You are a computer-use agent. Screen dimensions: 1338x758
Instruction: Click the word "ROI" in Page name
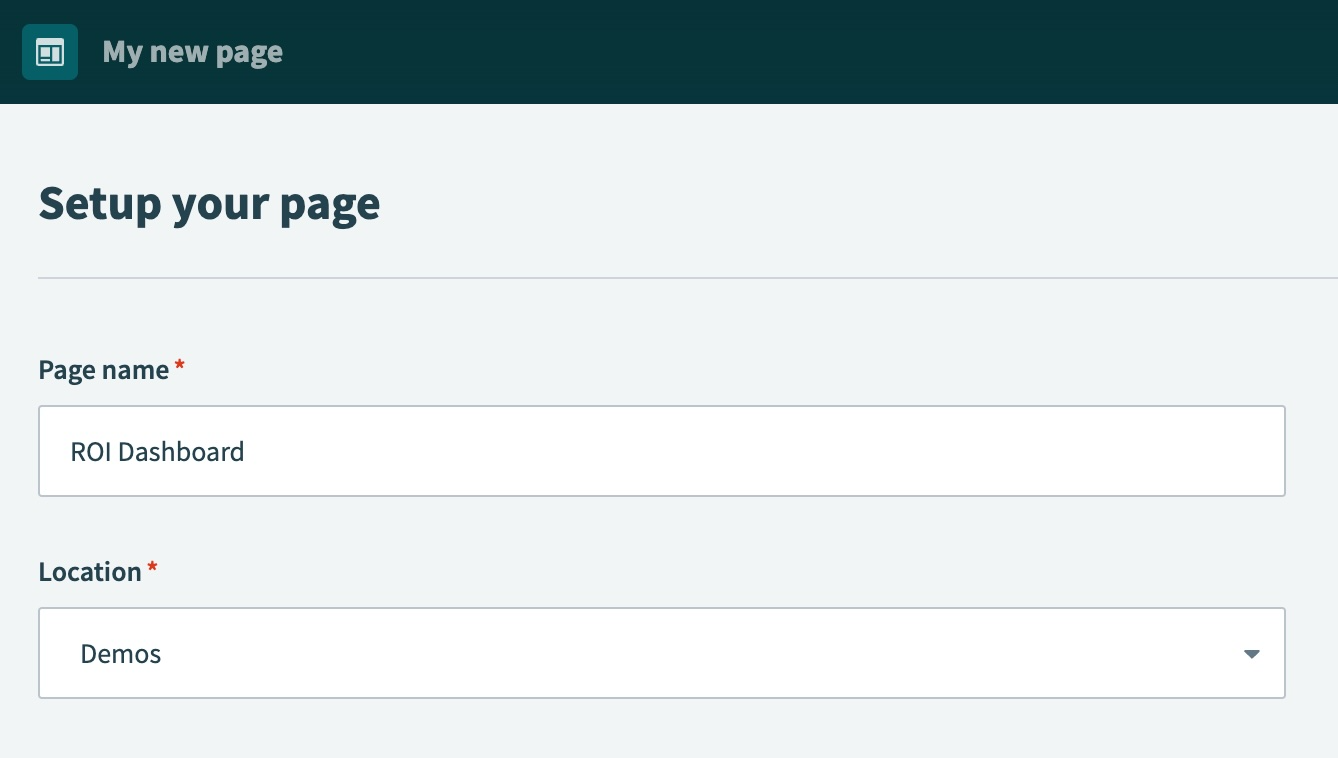pyautogui.click(x=91, y=452)
